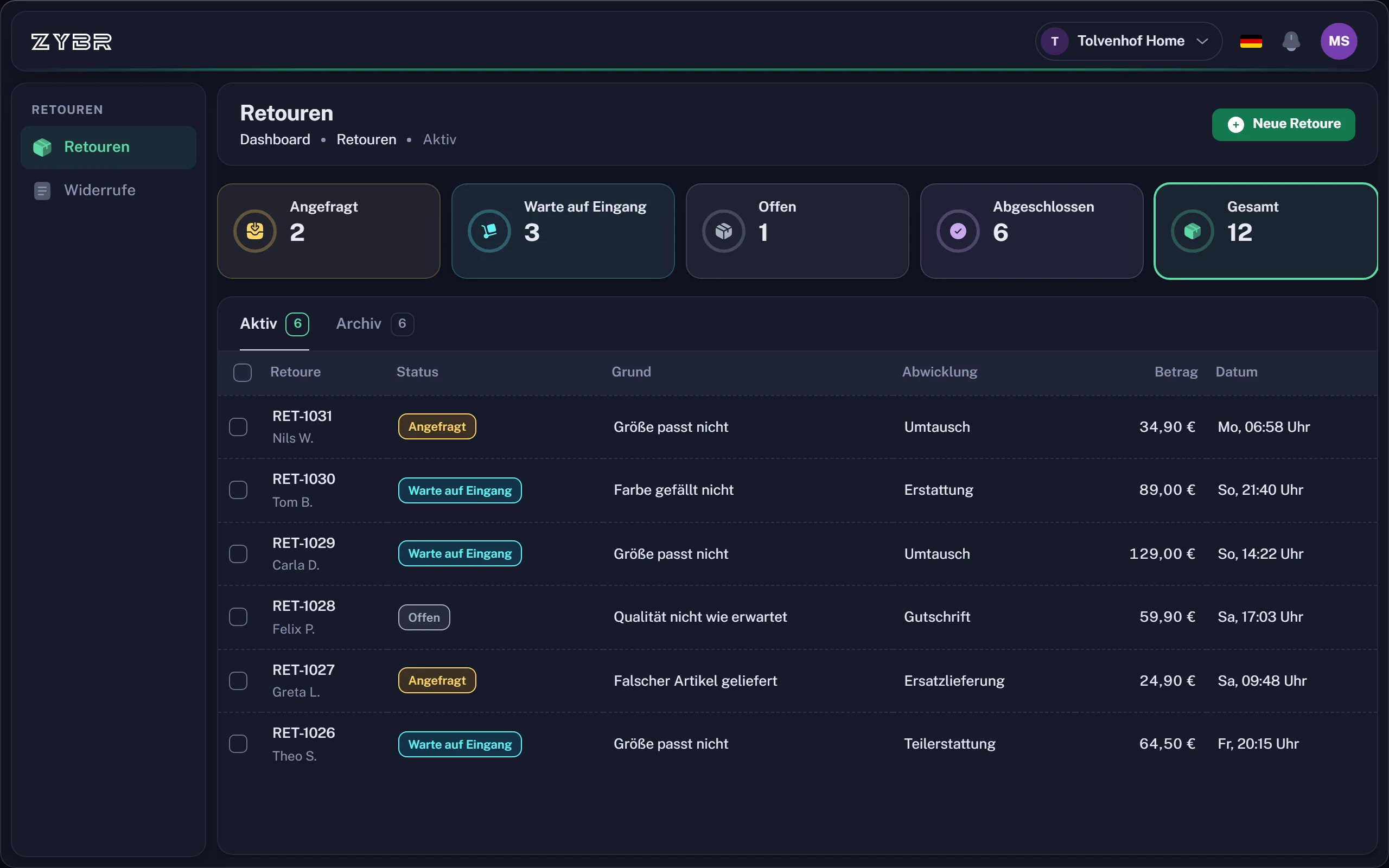This screenshot has width=1389, height=868.
Task: Switch language via the German flag
Action: (x=1251, y=41)
